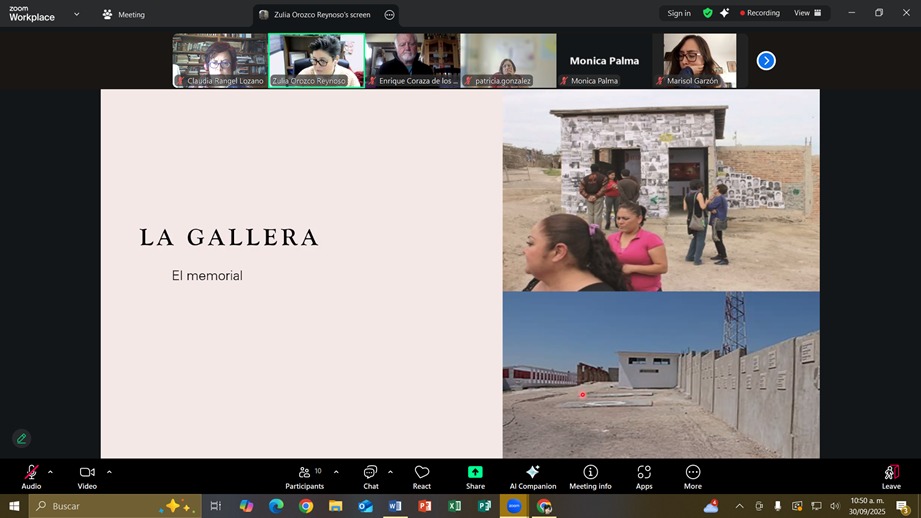Click the green Share screen button
This screenshot has width=921, height=518.
pos(475,476)
